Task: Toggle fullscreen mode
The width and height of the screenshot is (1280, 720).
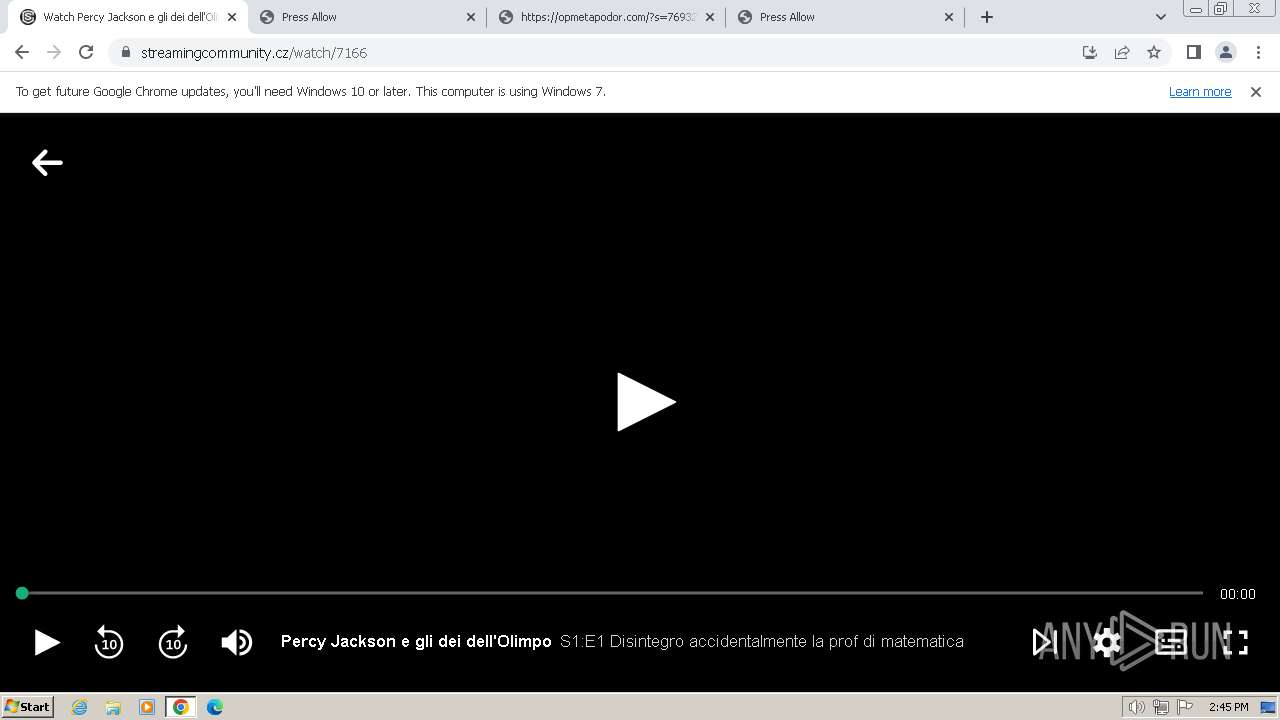Action: [x=1236, y=642]
